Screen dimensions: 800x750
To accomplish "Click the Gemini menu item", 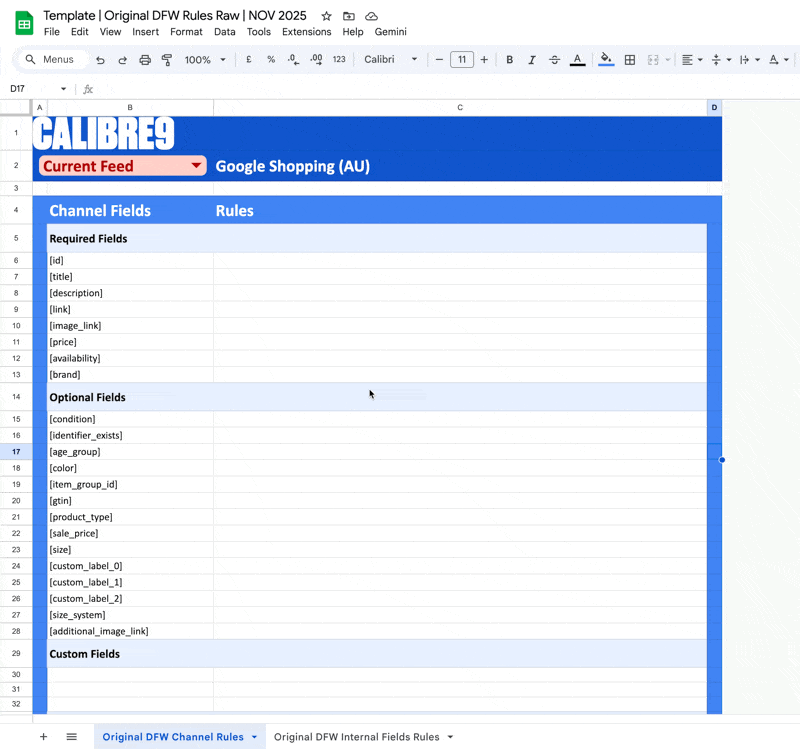I will point(390,32).
